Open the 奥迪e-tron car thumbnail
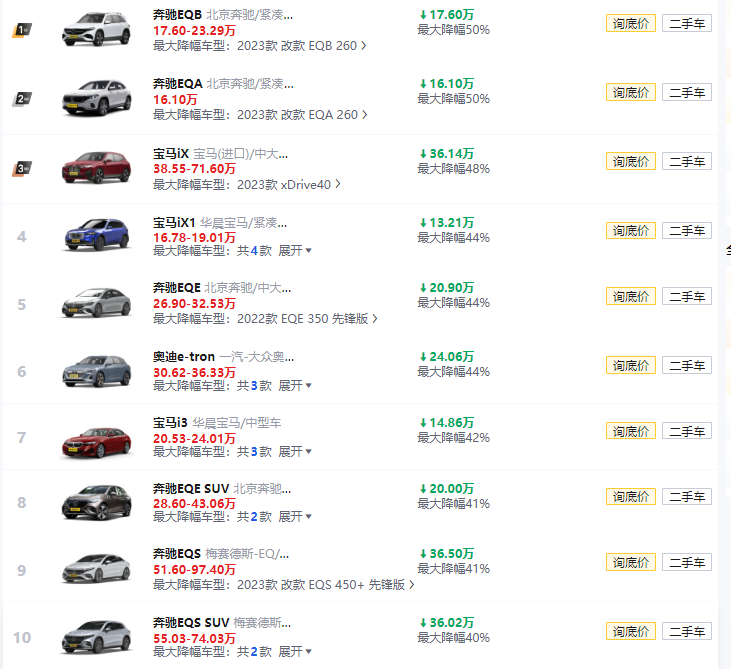731x669 pixels. [97, 371]
